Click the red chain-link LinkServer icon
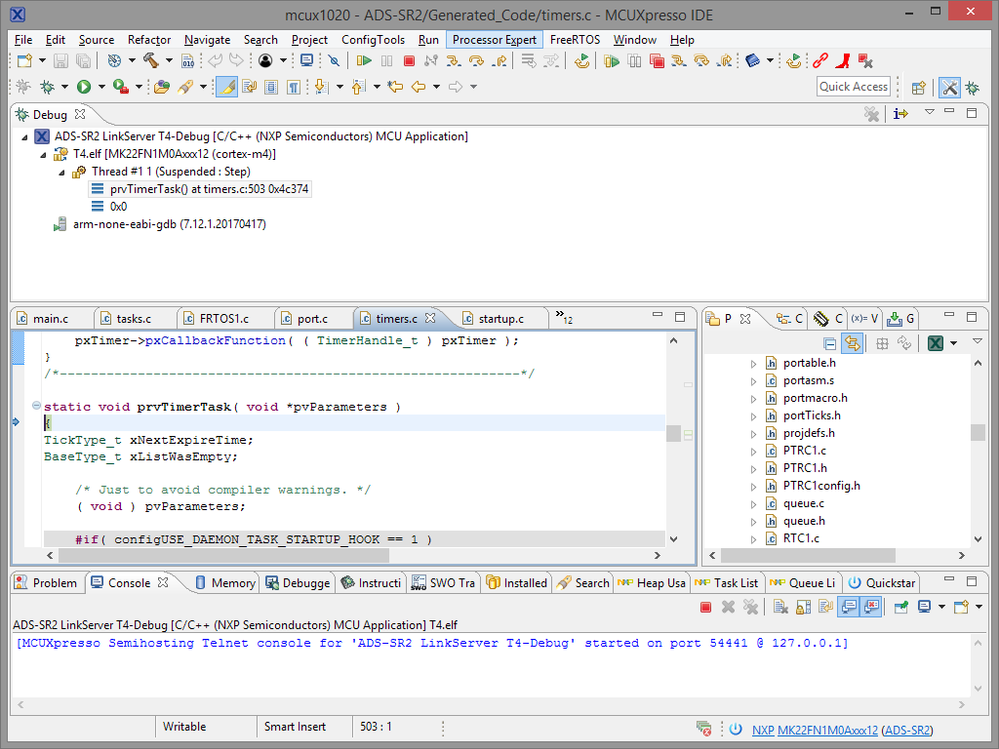 click(821, 61)
